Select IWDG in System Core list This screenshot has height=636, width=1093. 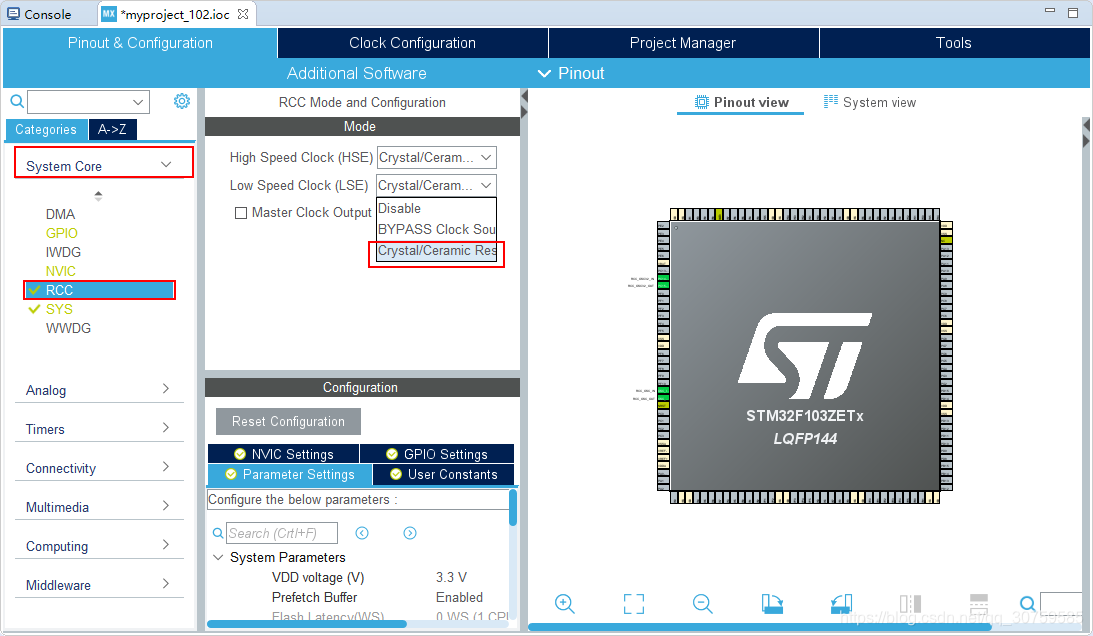click(x=63, y=252)
